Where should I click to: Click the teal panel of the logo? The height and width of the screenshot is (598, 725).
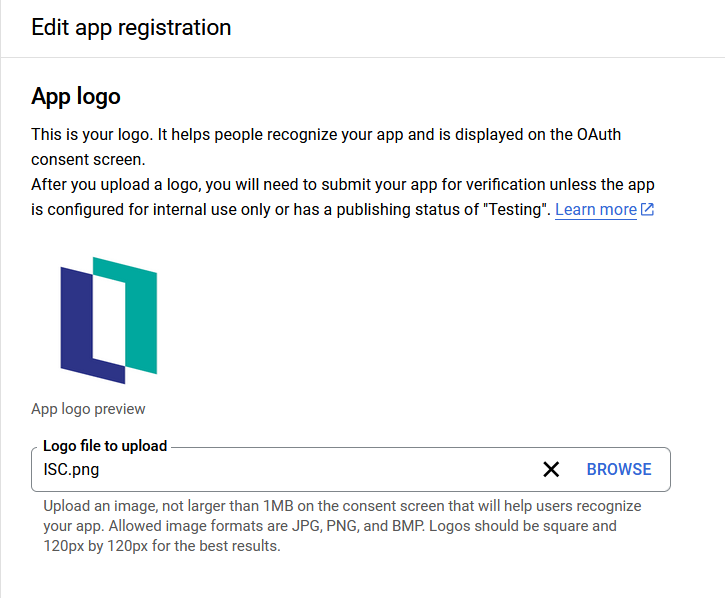[x=141, y=317]
